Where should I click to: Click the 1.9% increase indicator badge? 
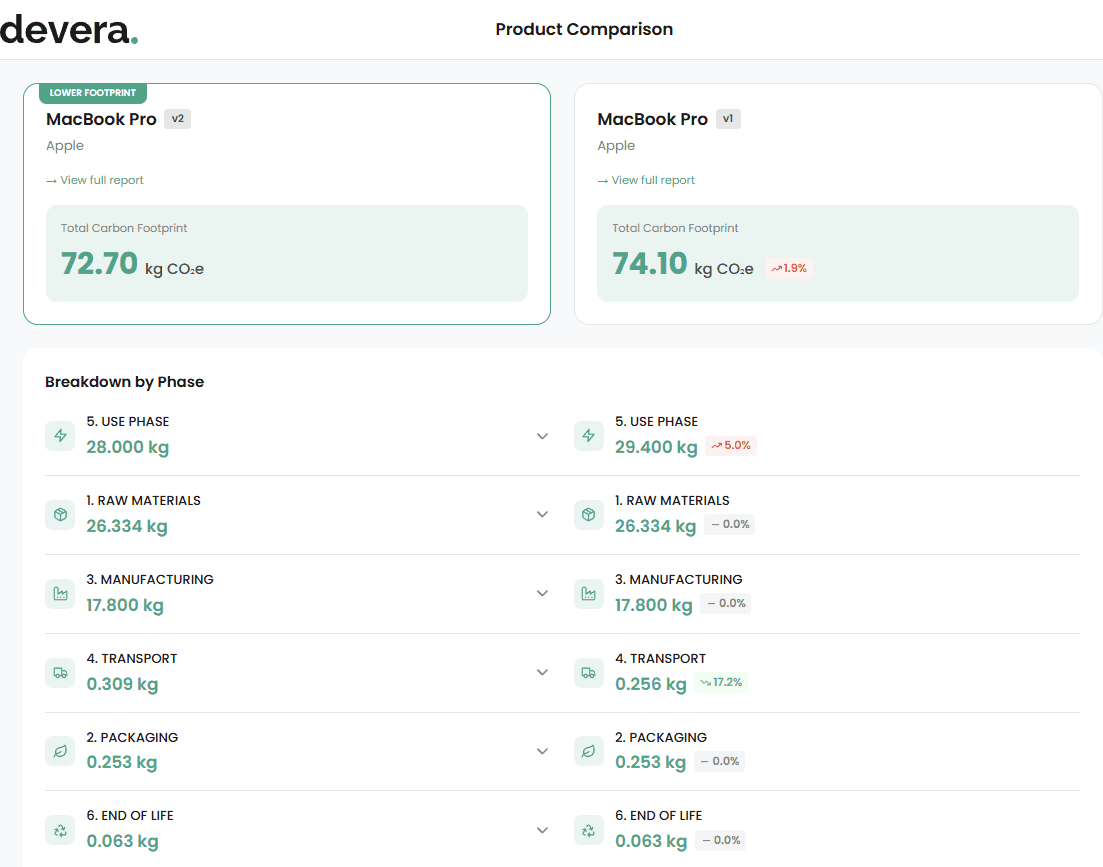coord(789,268)
